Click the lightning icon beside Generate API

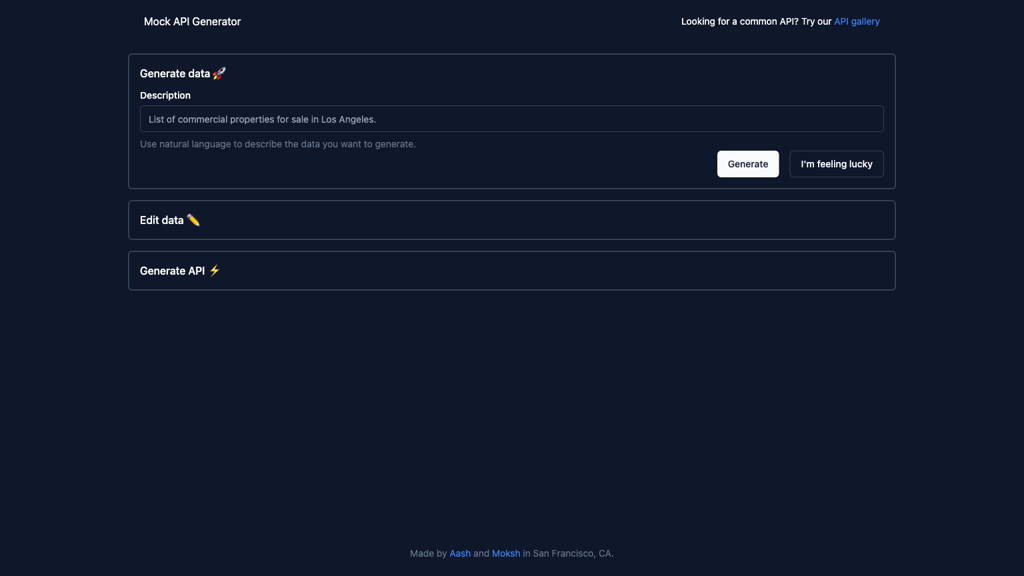[x=213, y=270]
